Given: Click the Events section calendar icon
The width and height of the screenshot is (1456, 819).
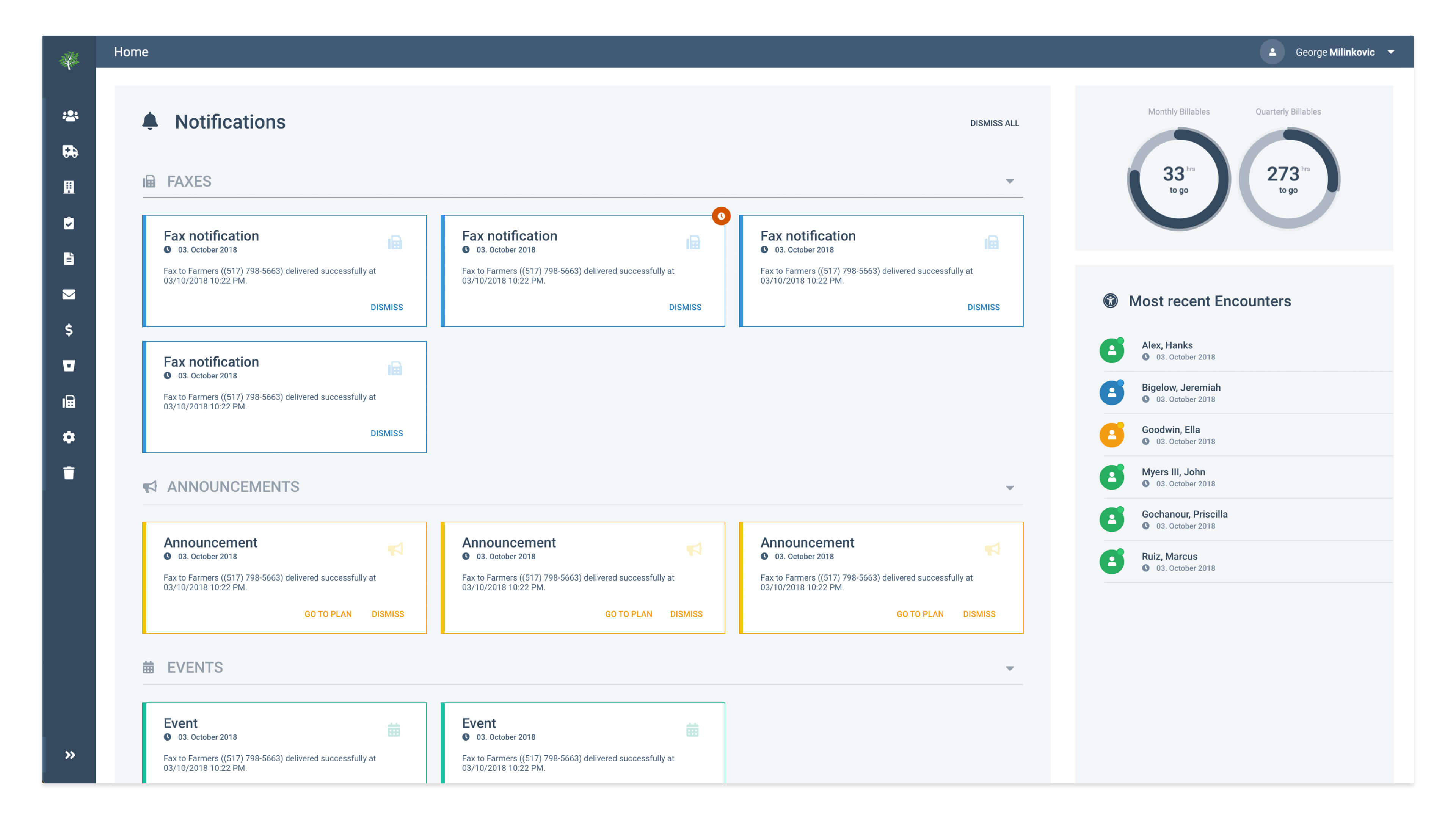Looking at the screenshot, I should pyautogui.click(x=148, y=667).
